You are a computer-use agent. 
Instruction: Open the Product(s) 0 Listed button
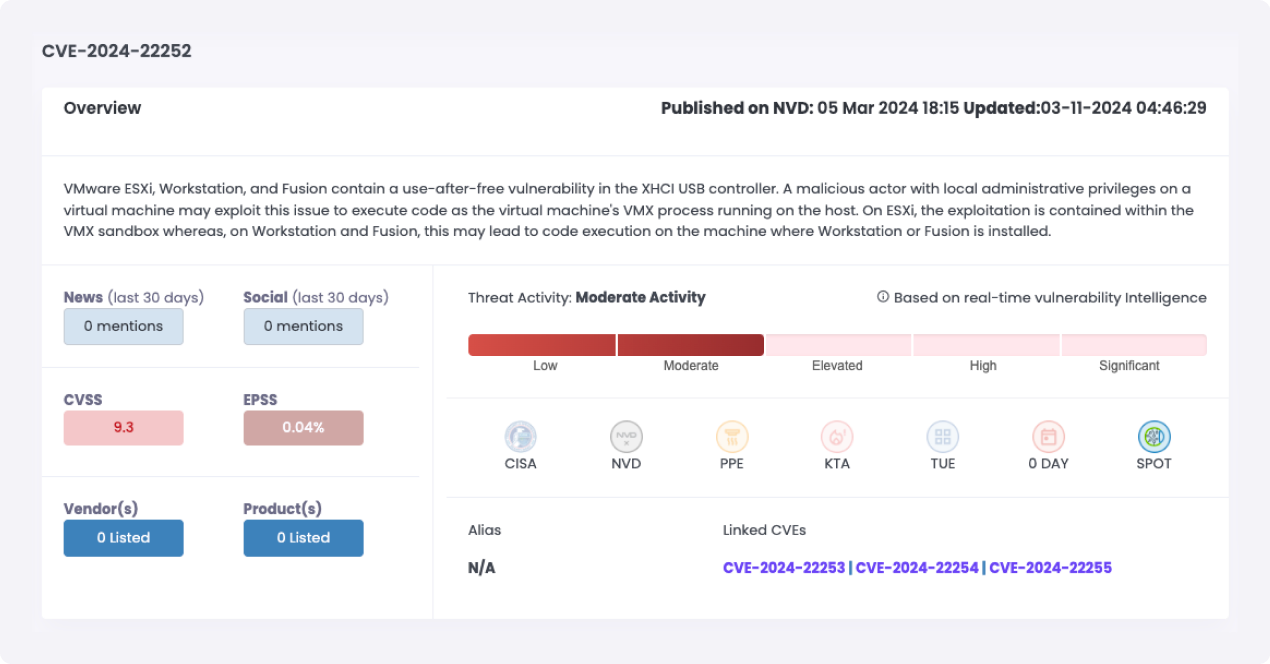tap(303, 538)
